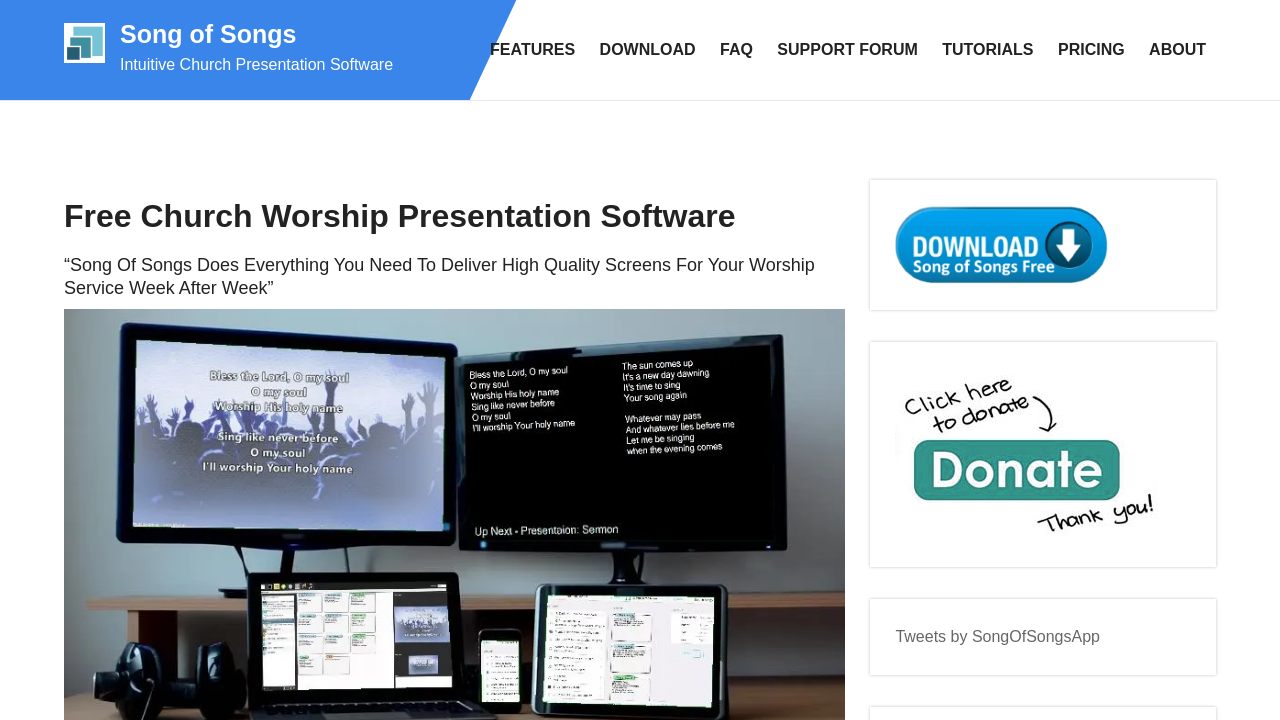
Task: Click the Song of Songs logo icon
Action: point(84,43)
